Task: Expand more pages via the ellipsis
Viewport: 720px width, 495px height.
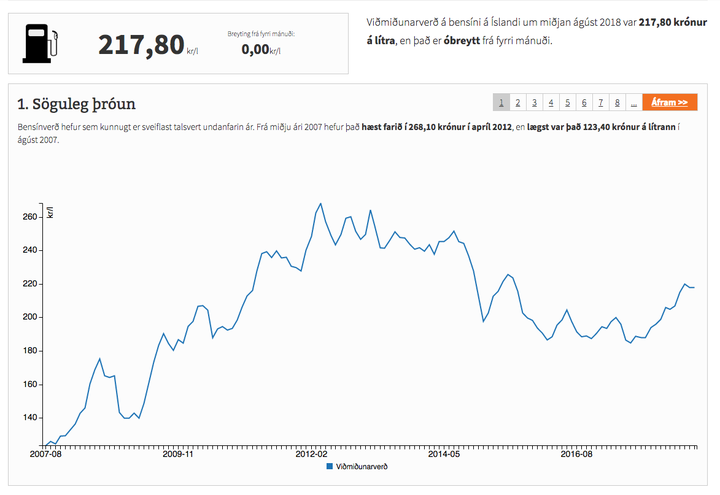Action: [x=634, y=102]
